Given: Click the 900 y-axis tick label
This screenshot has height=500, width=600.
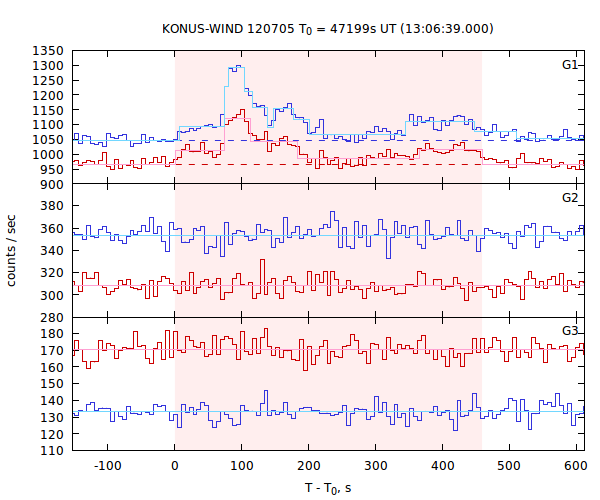Looking at the screenshot, I should pyautogui.click(x=52, y=185).
